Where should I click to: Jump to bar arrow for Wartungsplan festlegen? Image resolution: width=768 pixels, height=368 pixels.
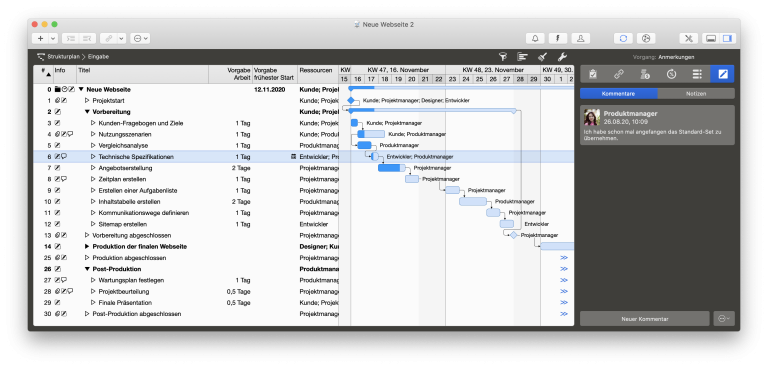[564, 280]
